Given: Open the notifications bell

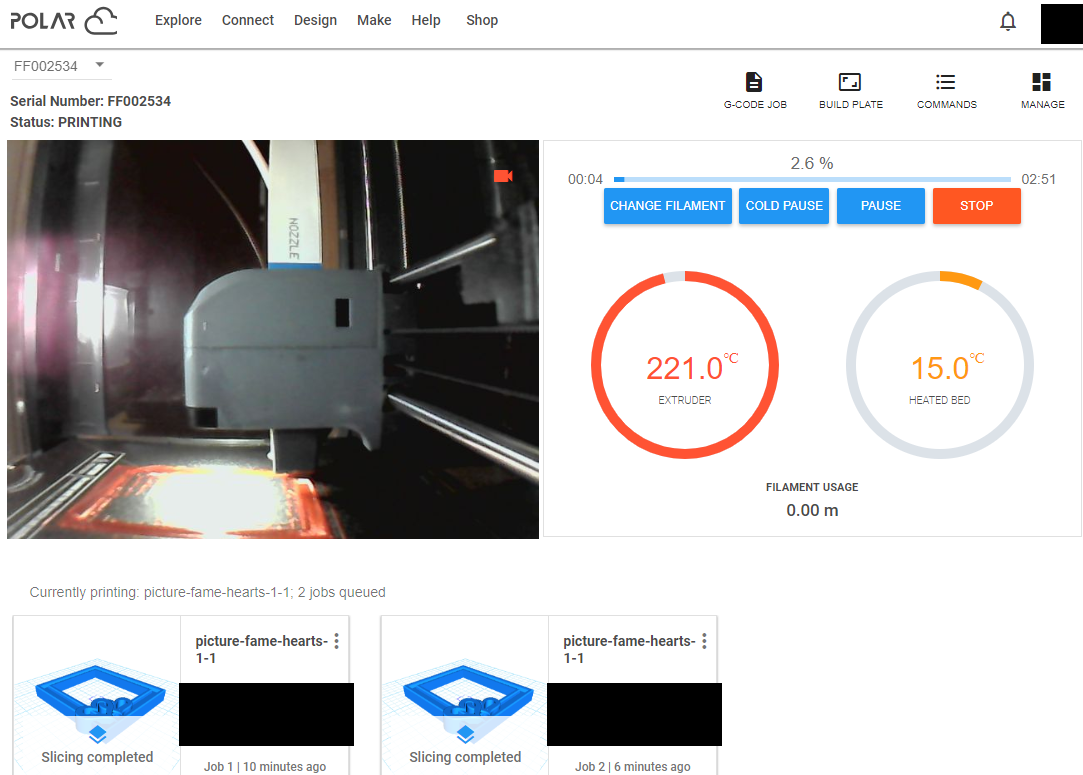Looking at the screenshot, I should (1008, 21).
